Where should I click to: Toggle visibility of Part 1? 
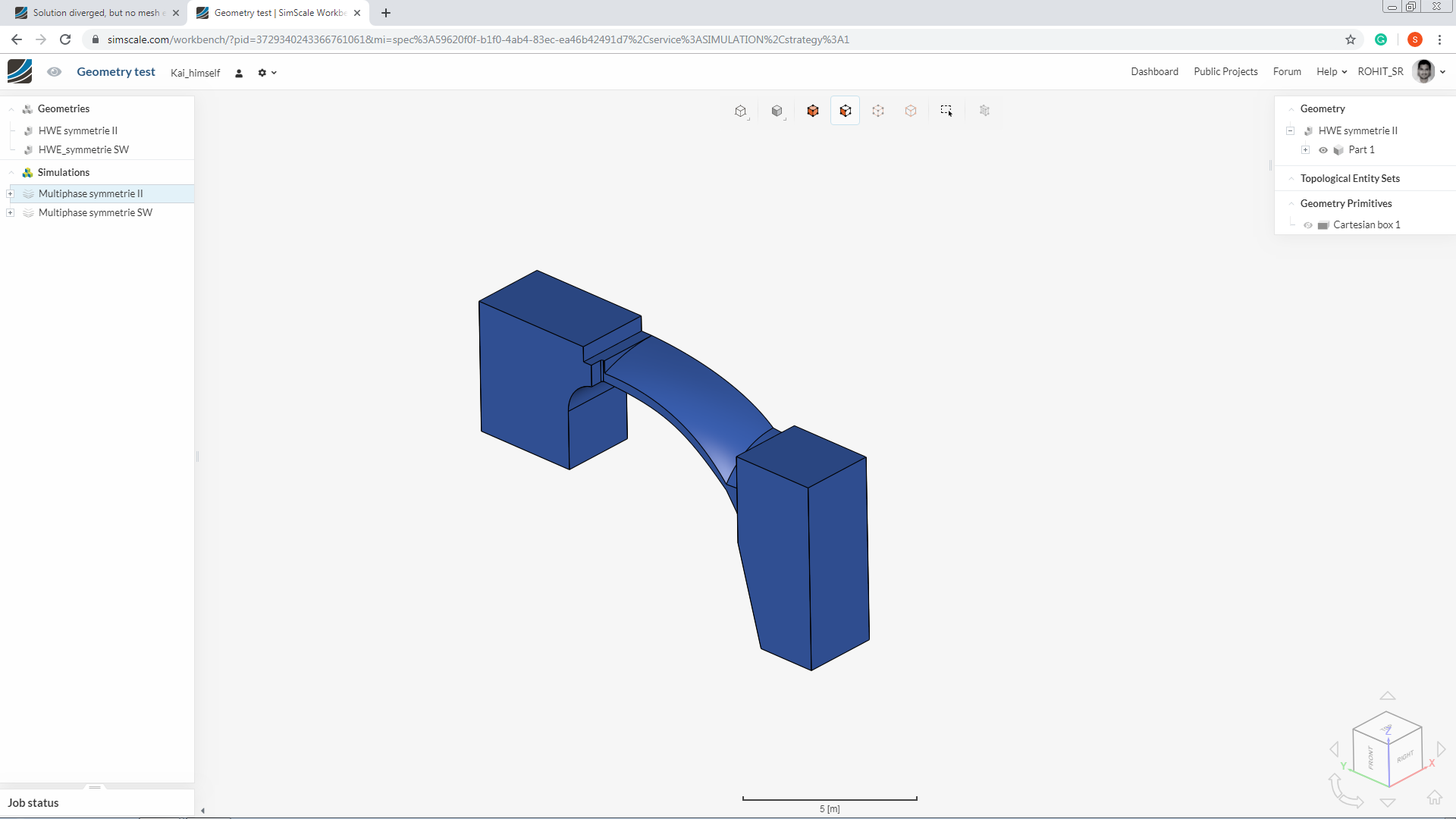click(1323, 150)
